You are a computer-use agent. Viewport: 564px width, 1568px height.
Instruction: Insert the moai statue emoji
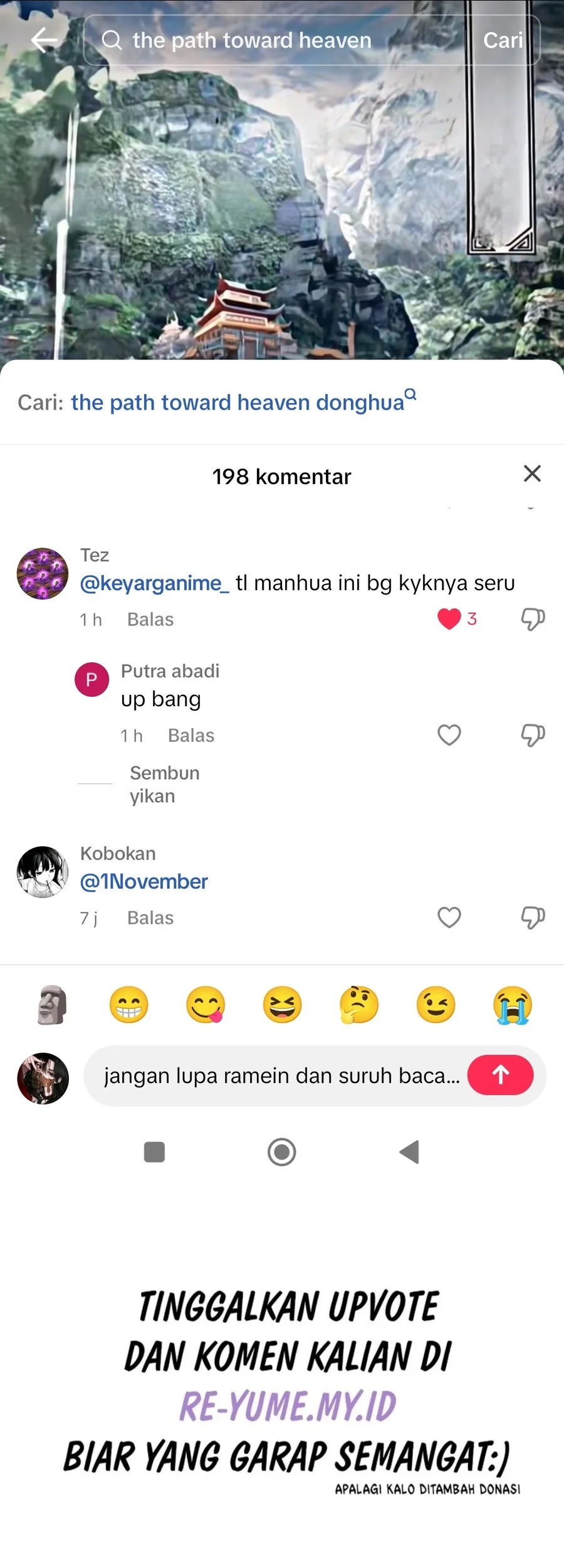[x=52, y=1005]
